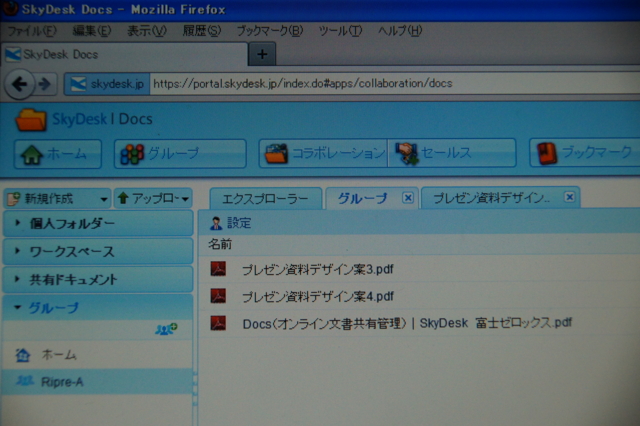Open the ヘルプ(H) menu
640x426 pixels.
(400, 31)
